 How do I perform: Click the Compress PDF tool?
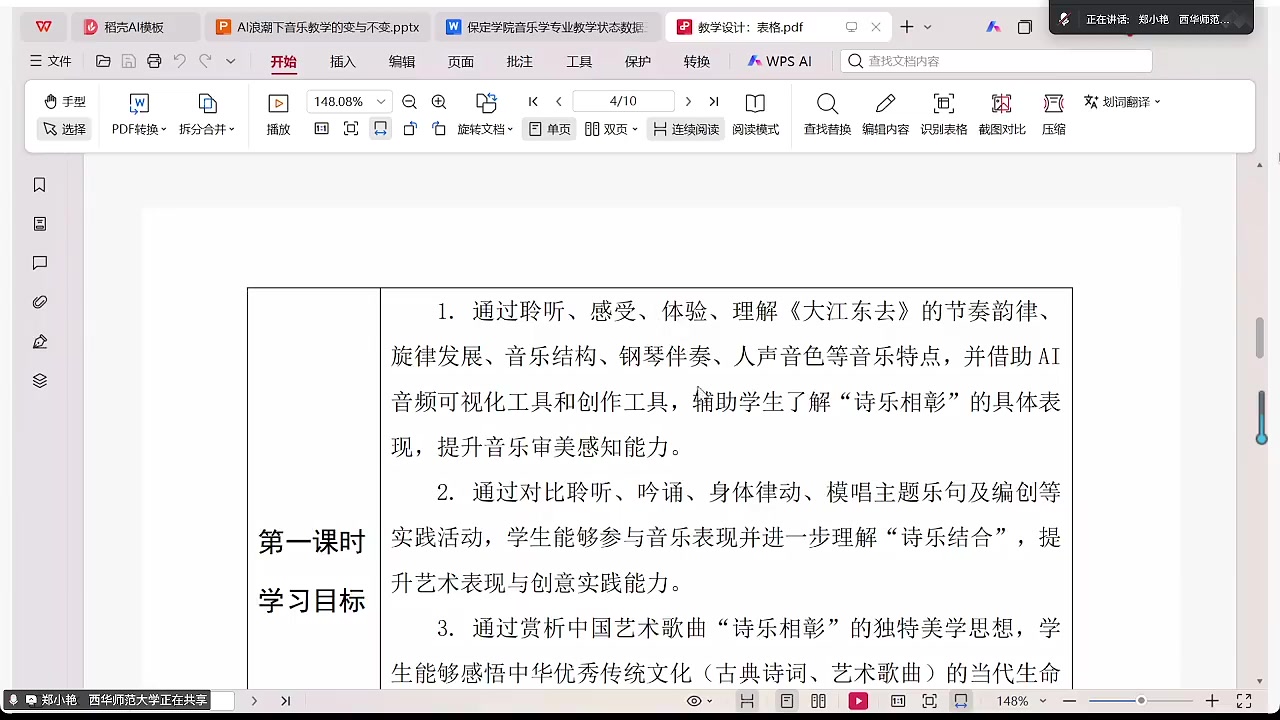[x=1053, y=114]
